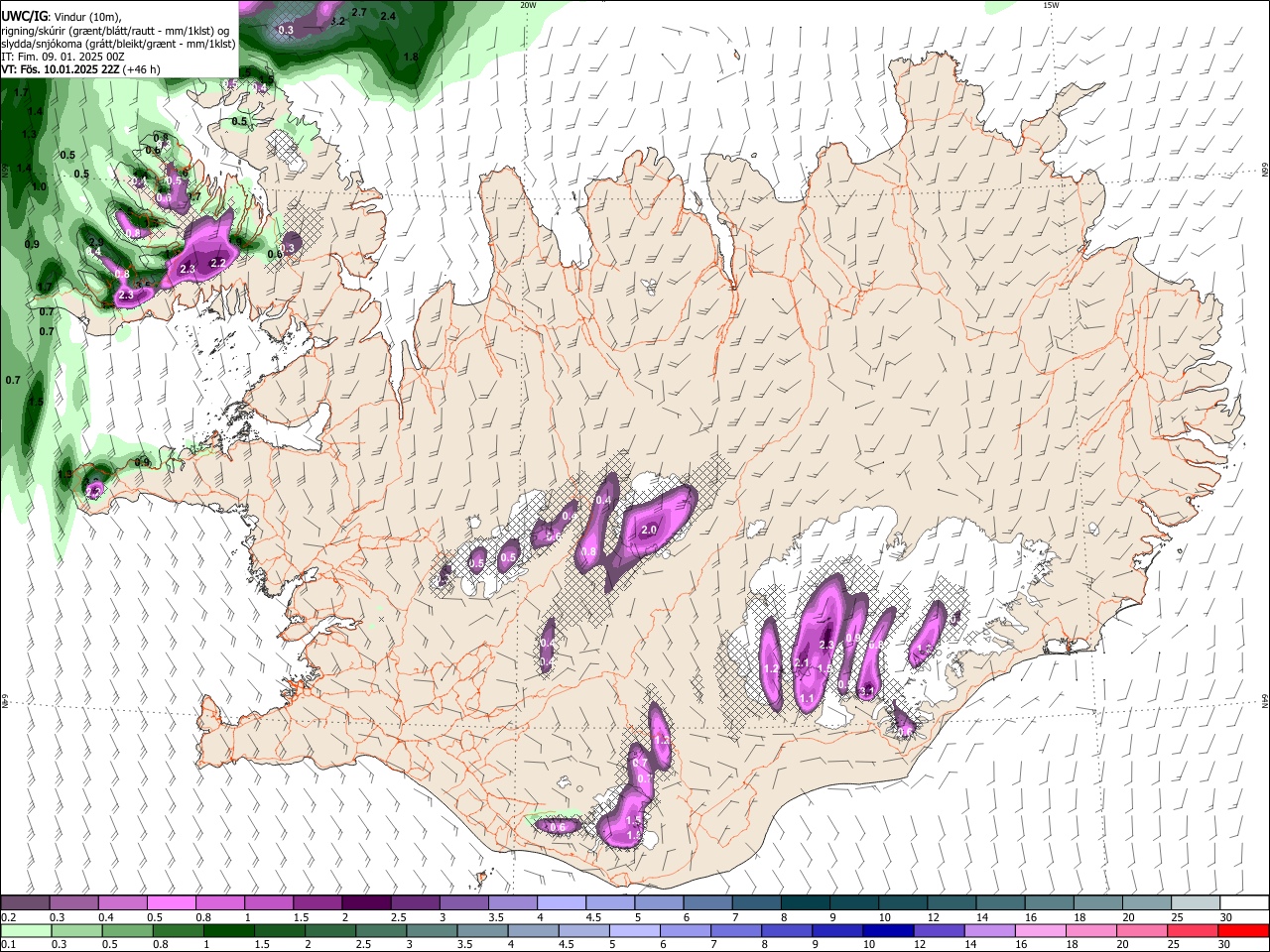Click the '1.8' precipitation value in the green area
The image size is (1270, 952).
[411, 58]
